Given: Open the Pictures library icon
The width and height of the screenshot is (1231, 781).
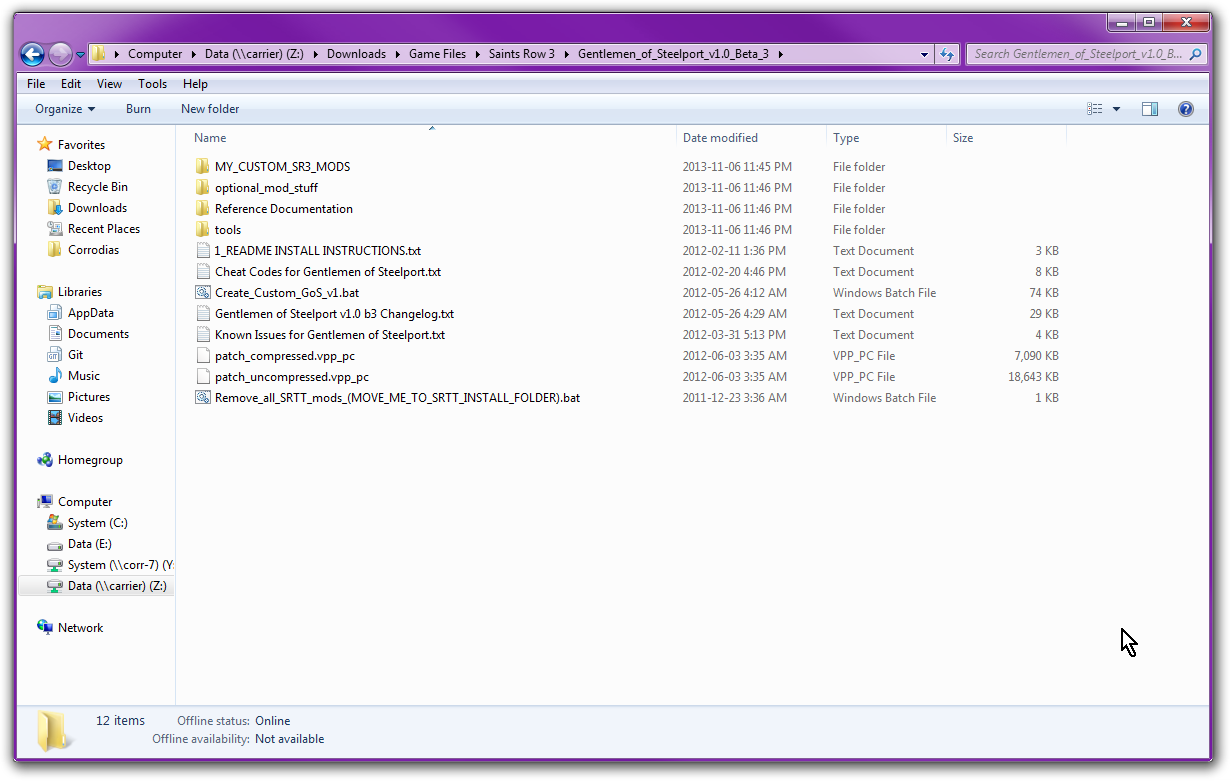Looking at the screenshot, I should [55, 397].
